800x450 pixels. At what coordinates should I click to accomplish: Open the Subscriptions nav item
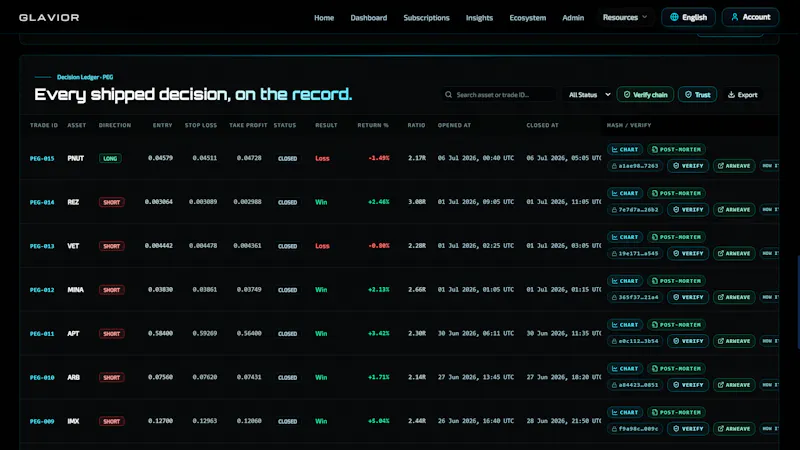tap(427, 18)
